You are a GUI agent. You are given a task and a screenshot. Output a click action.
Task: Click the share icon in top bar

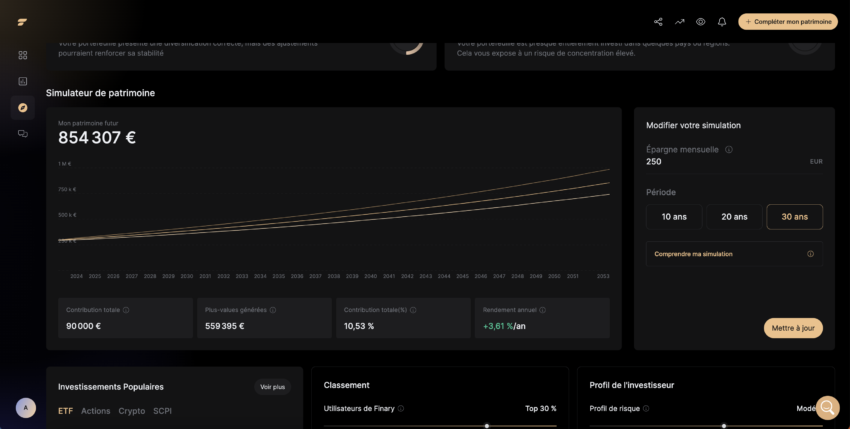pos(658,22)
